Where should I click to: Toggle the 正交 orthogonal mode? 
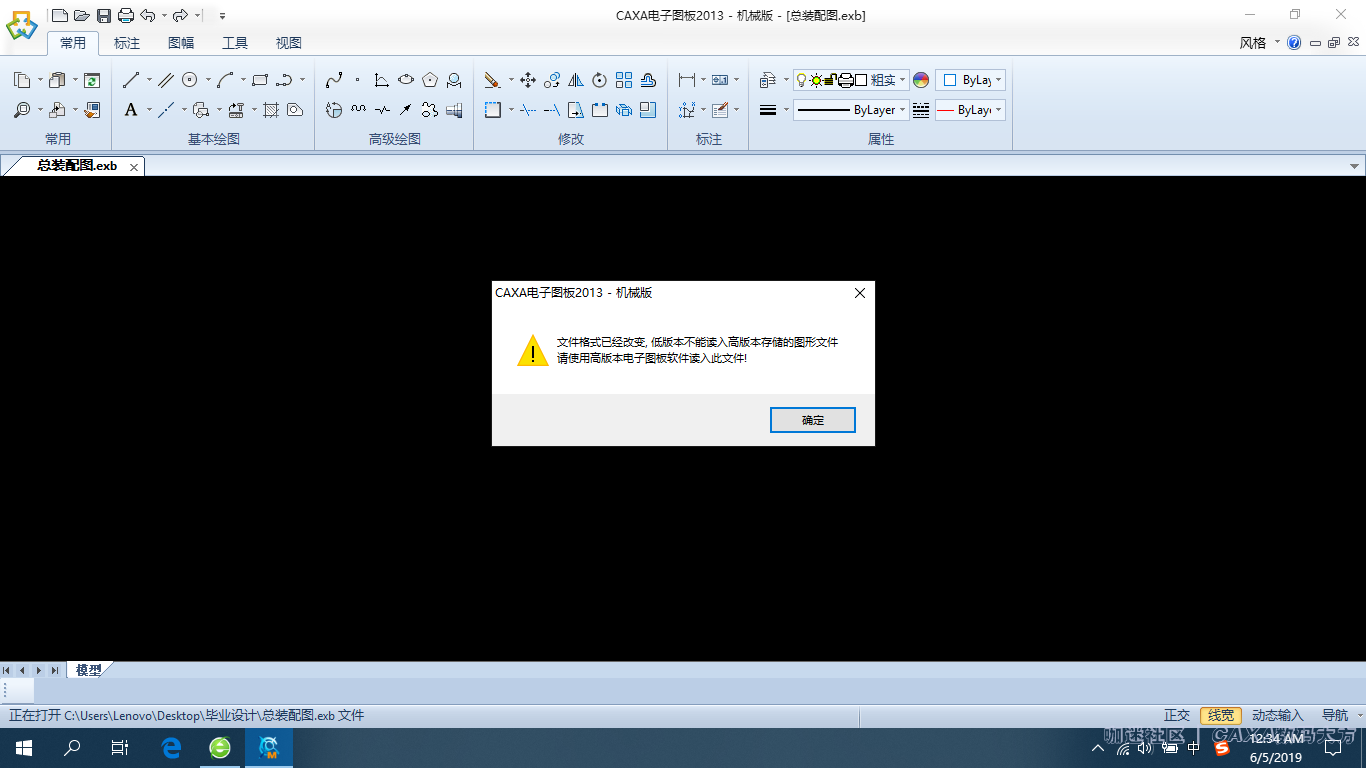click(1177, 716)
